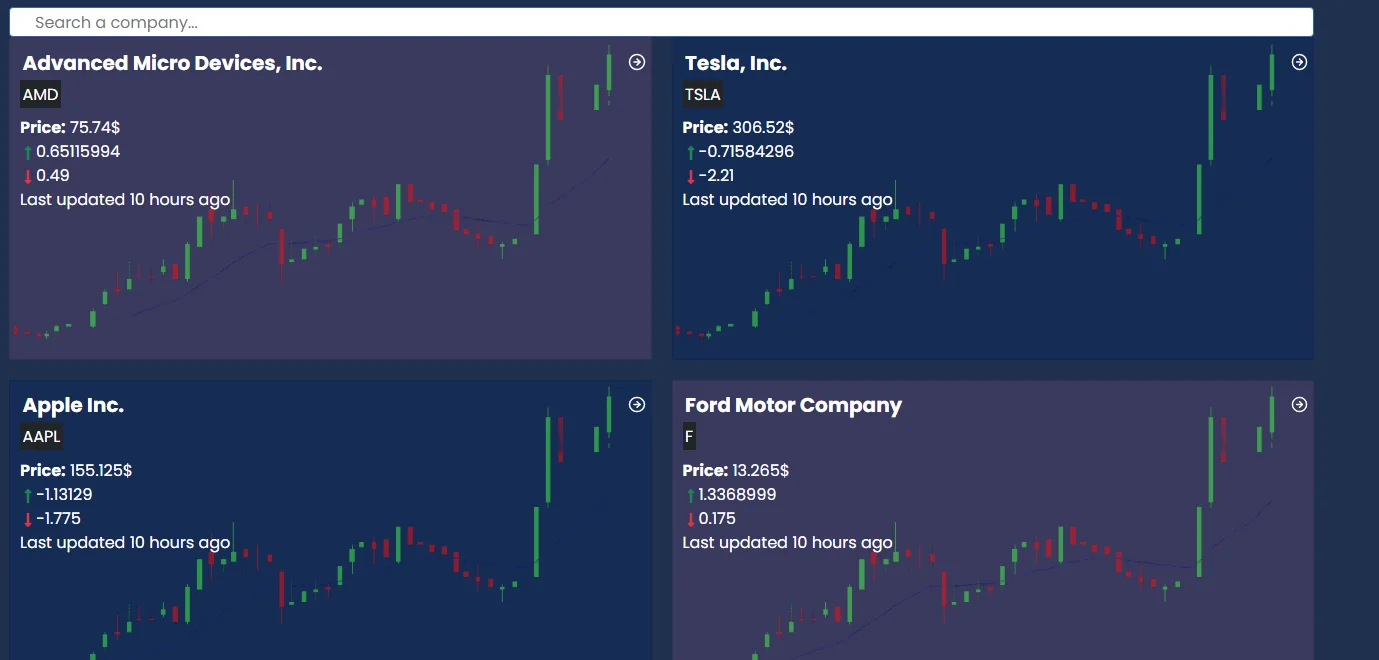Open Apple details via arrow icon

(637, 405)
